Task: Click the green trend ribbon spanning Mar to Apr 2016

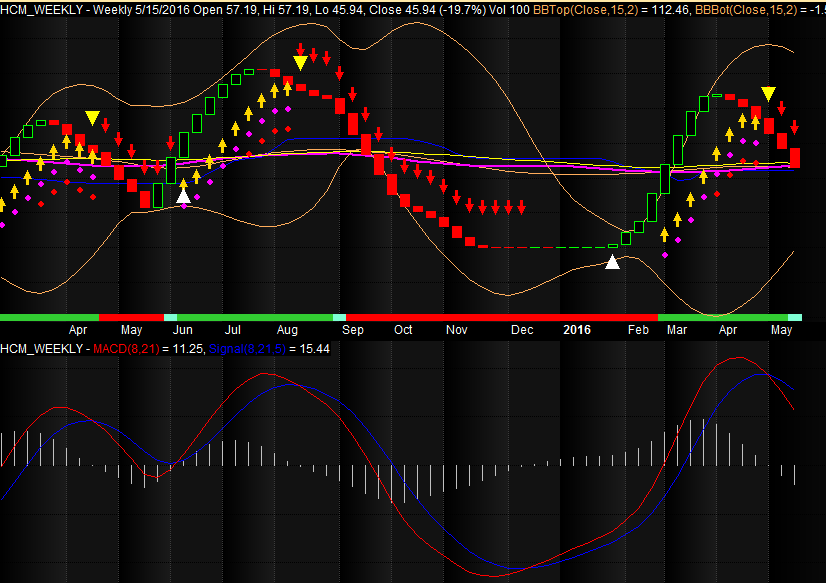Action: (723, 318)
